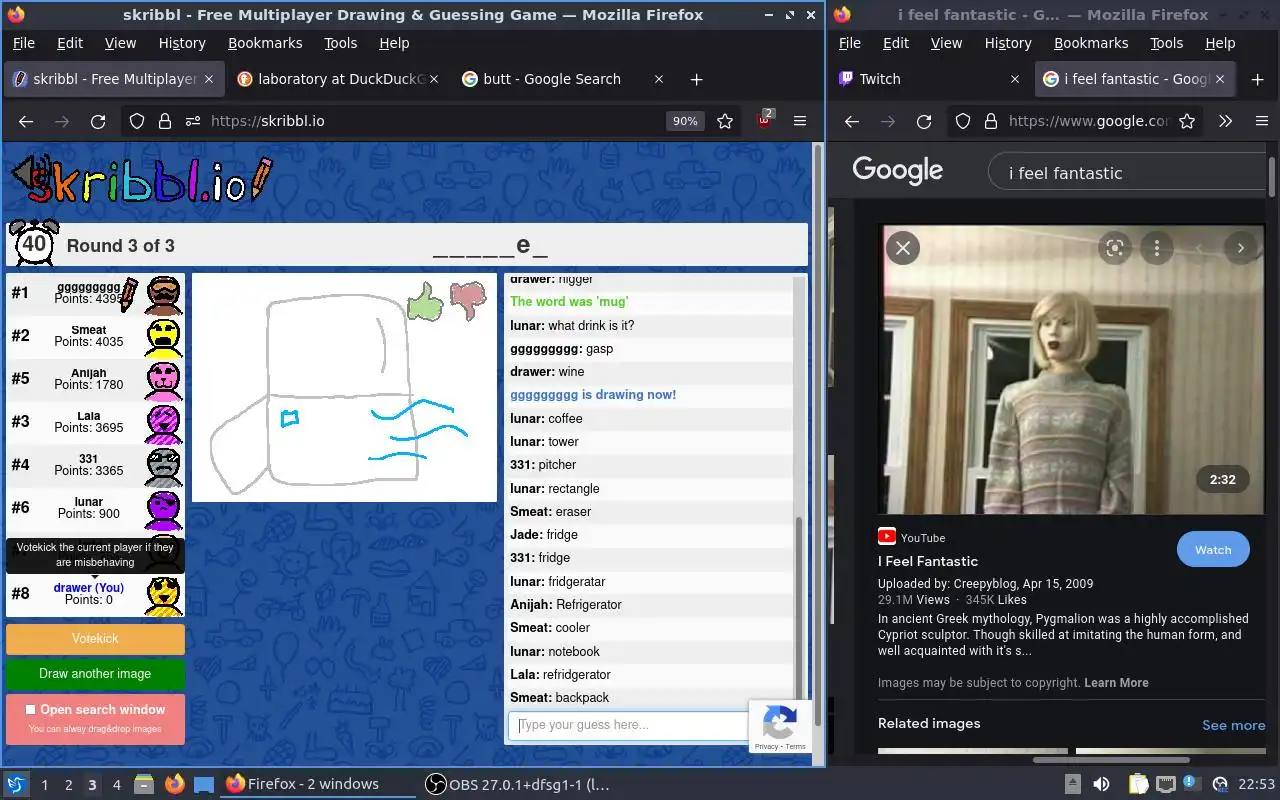Click the avatar of player Smeat
Viewport: 1280px width, 800px height.
pos(164,337)
